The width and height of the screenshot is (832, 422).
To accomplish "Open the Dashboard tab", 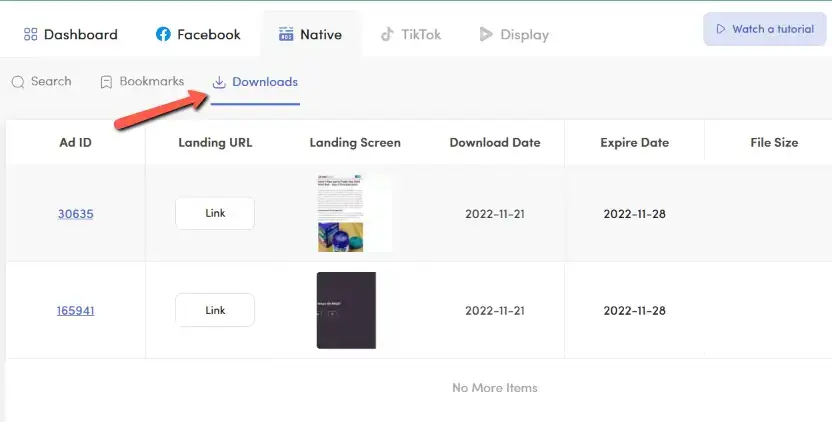I will tap(80, 35).
